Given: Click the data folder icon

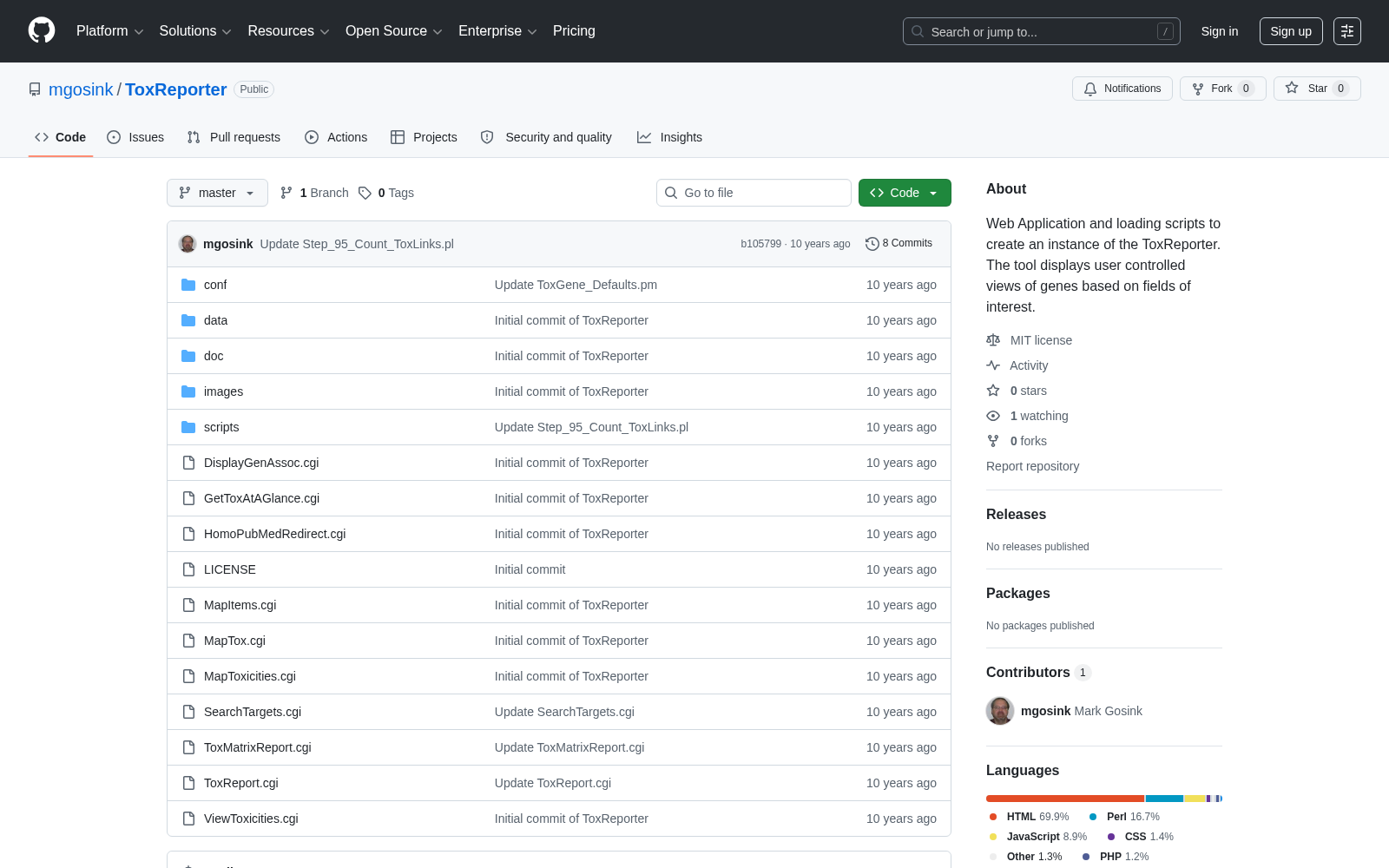Looking at the screenshot, I should tap(188, 320).
